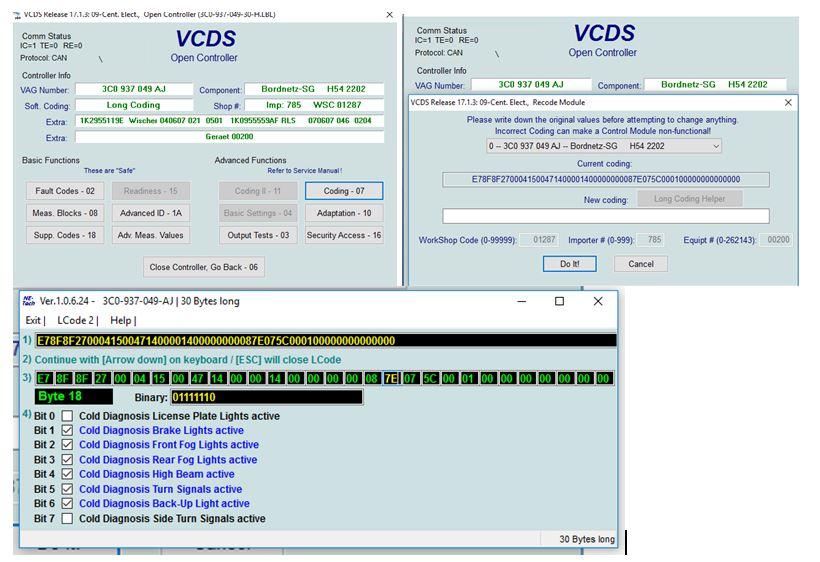Uncheck Bit 2 Front Fog Lights checkbox
The image size is (820, 562).
point(67,444)
